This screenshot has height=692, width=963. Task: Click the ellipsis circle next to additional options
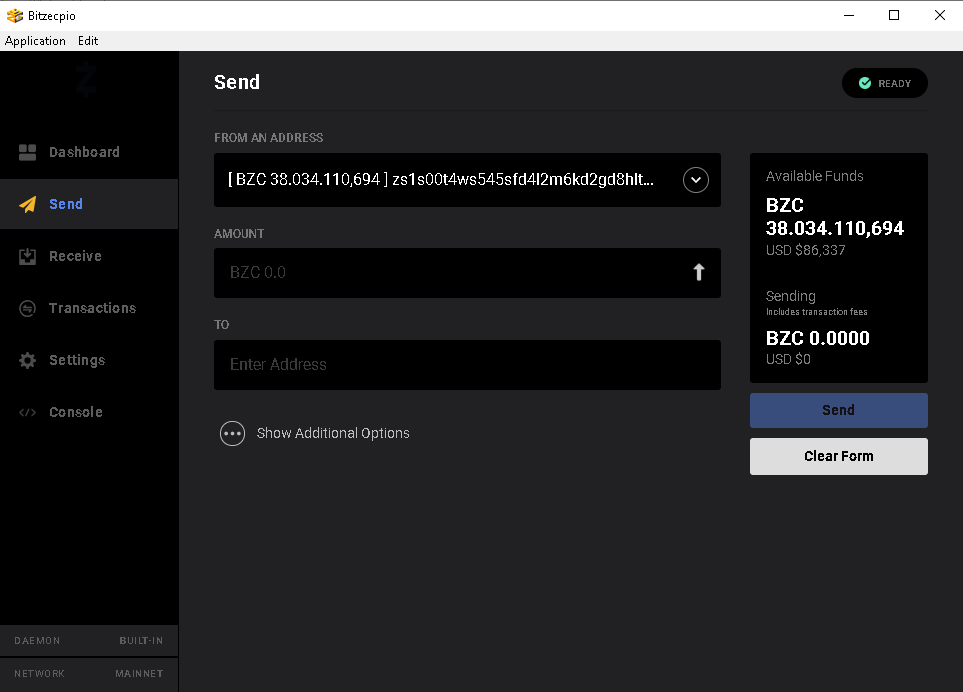(232, 433)
